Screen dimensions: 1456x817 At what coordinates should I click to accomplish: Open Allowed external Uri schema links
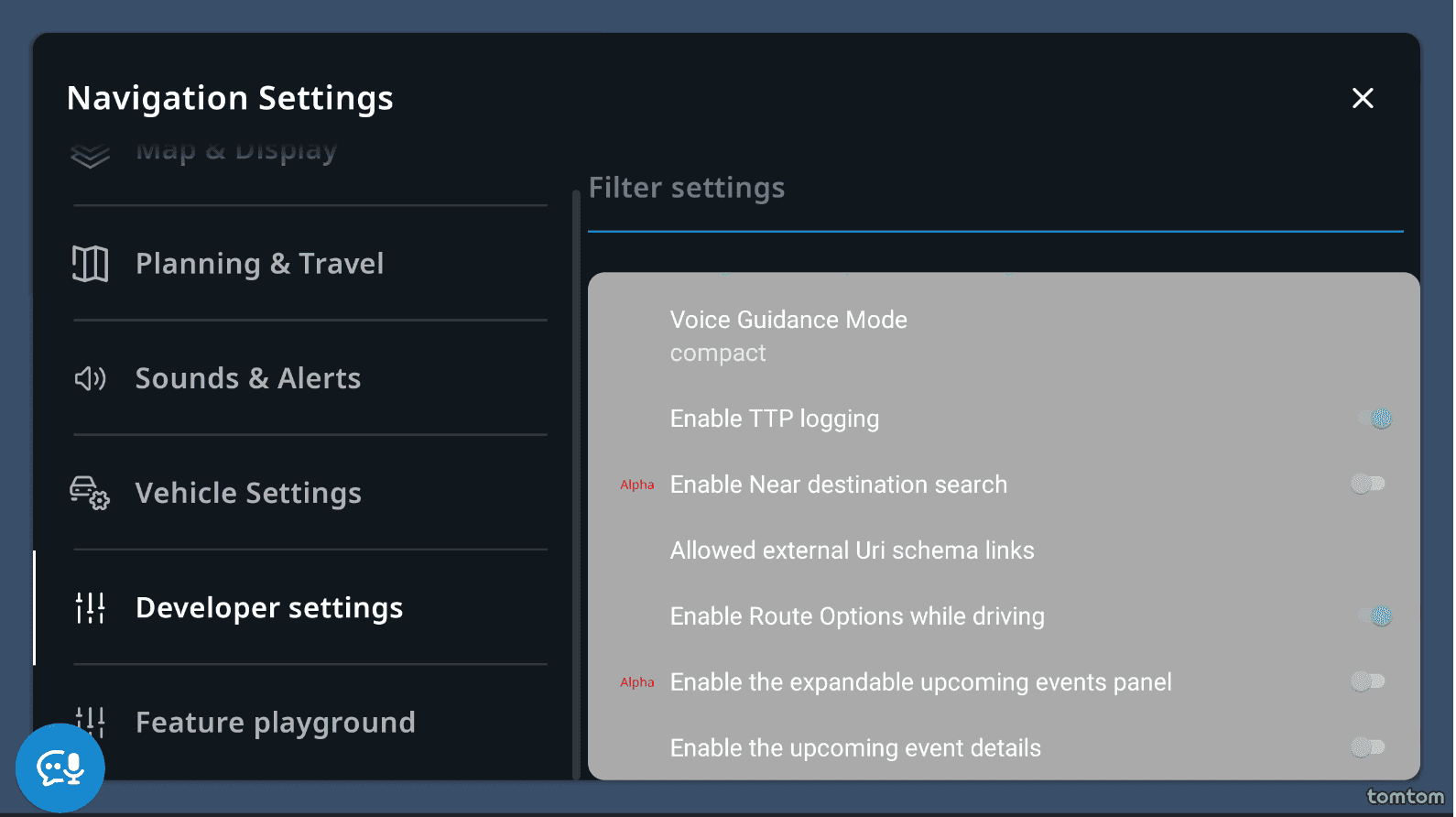coord(852,550)
